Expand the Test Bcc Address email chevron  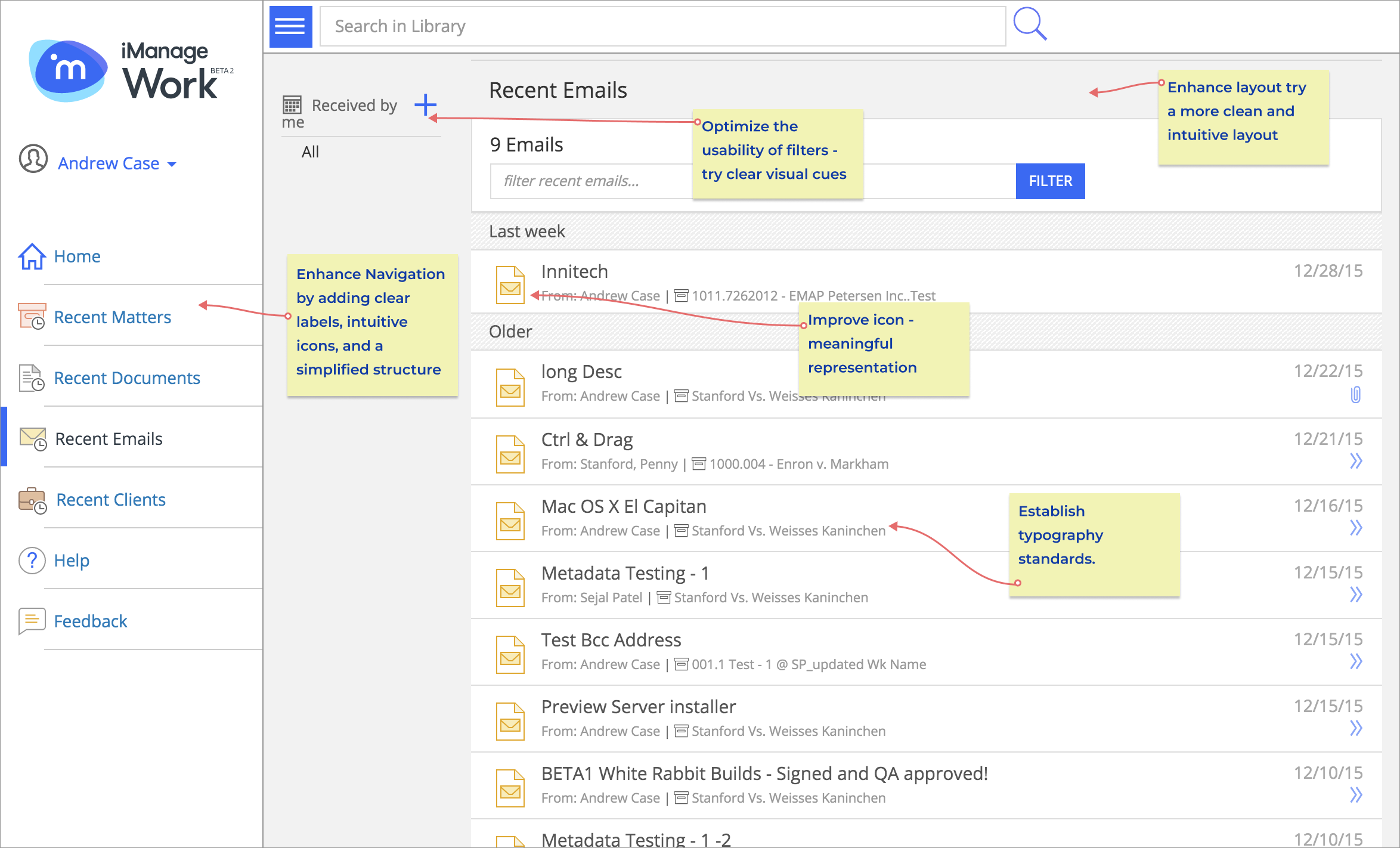pyautogui.click(x=1356, y=661)
